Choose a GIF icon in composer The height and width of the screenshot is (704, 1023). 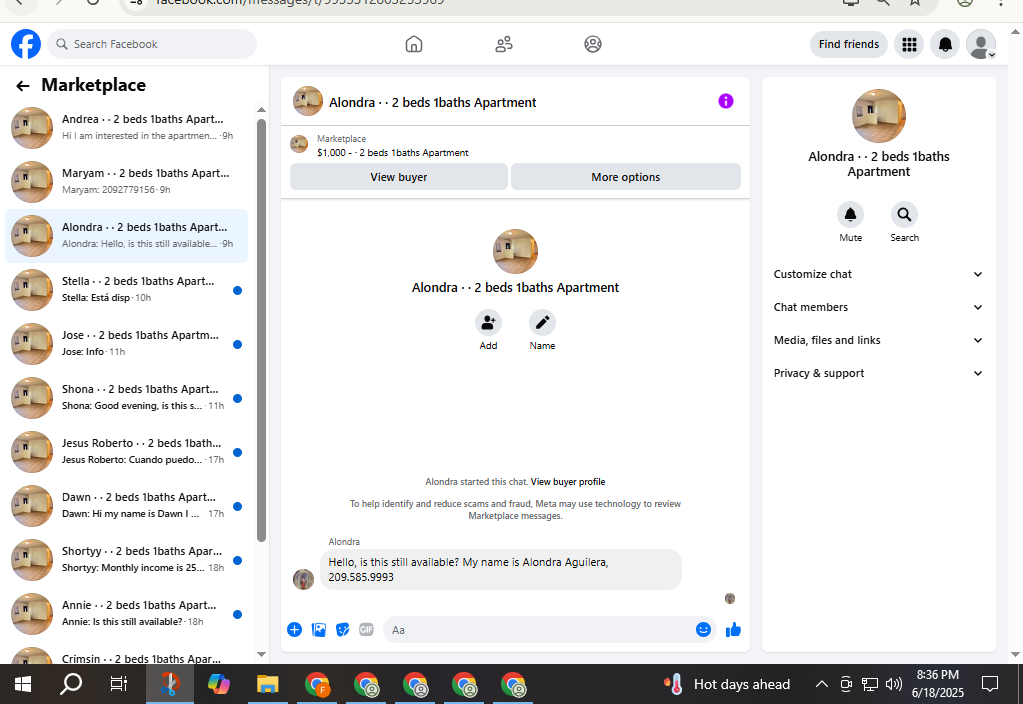click(x=366, y=630)
